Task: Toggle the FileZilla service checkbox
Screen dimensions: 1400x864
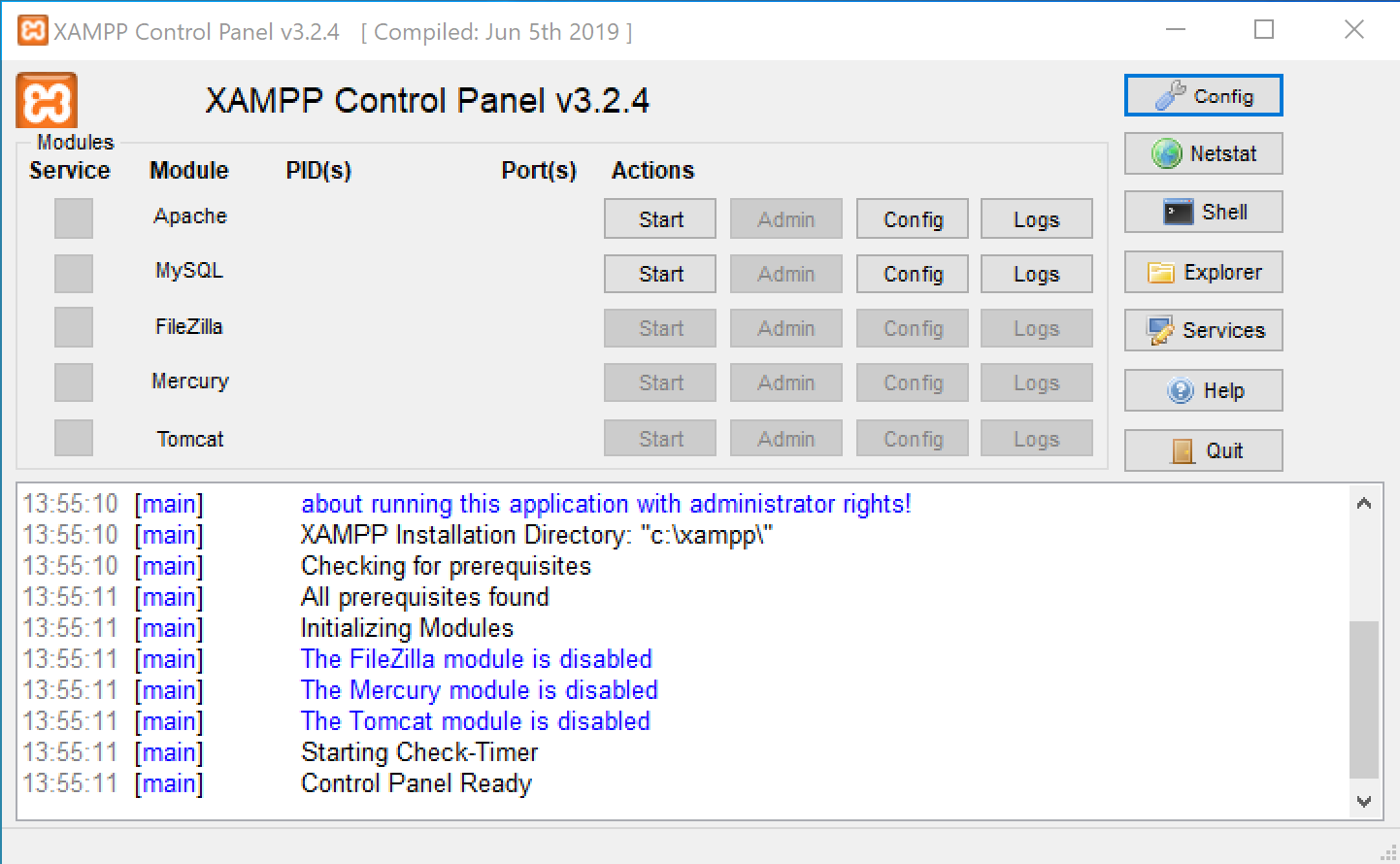Action: coord(74,327)
